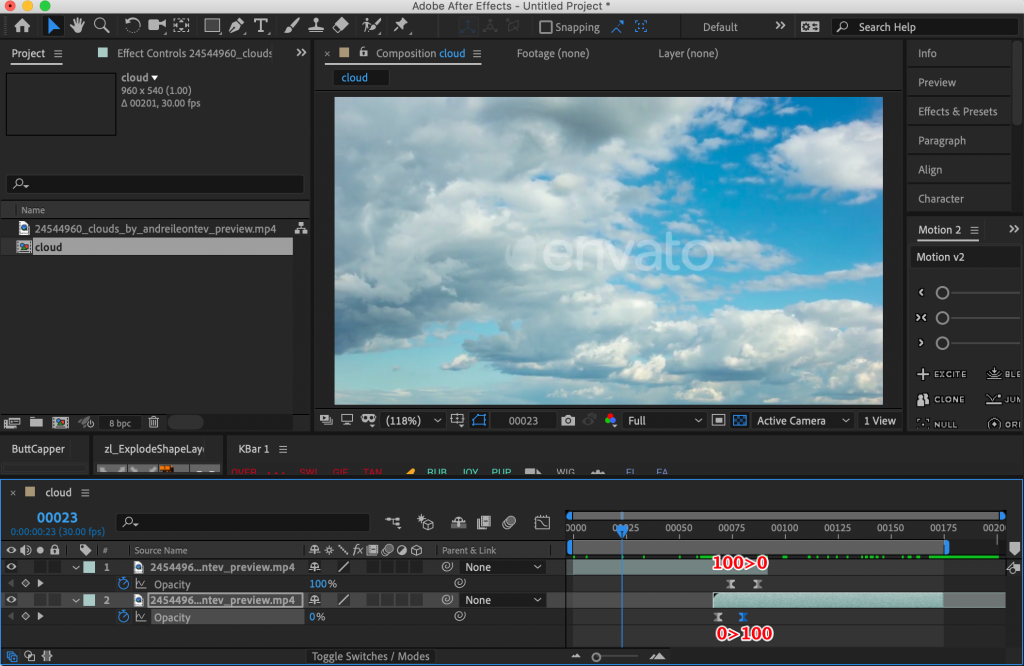Adjust the timeline zoom slider handle
Viewport: 1024px width, 666px height.
click(x=597, y=657)
